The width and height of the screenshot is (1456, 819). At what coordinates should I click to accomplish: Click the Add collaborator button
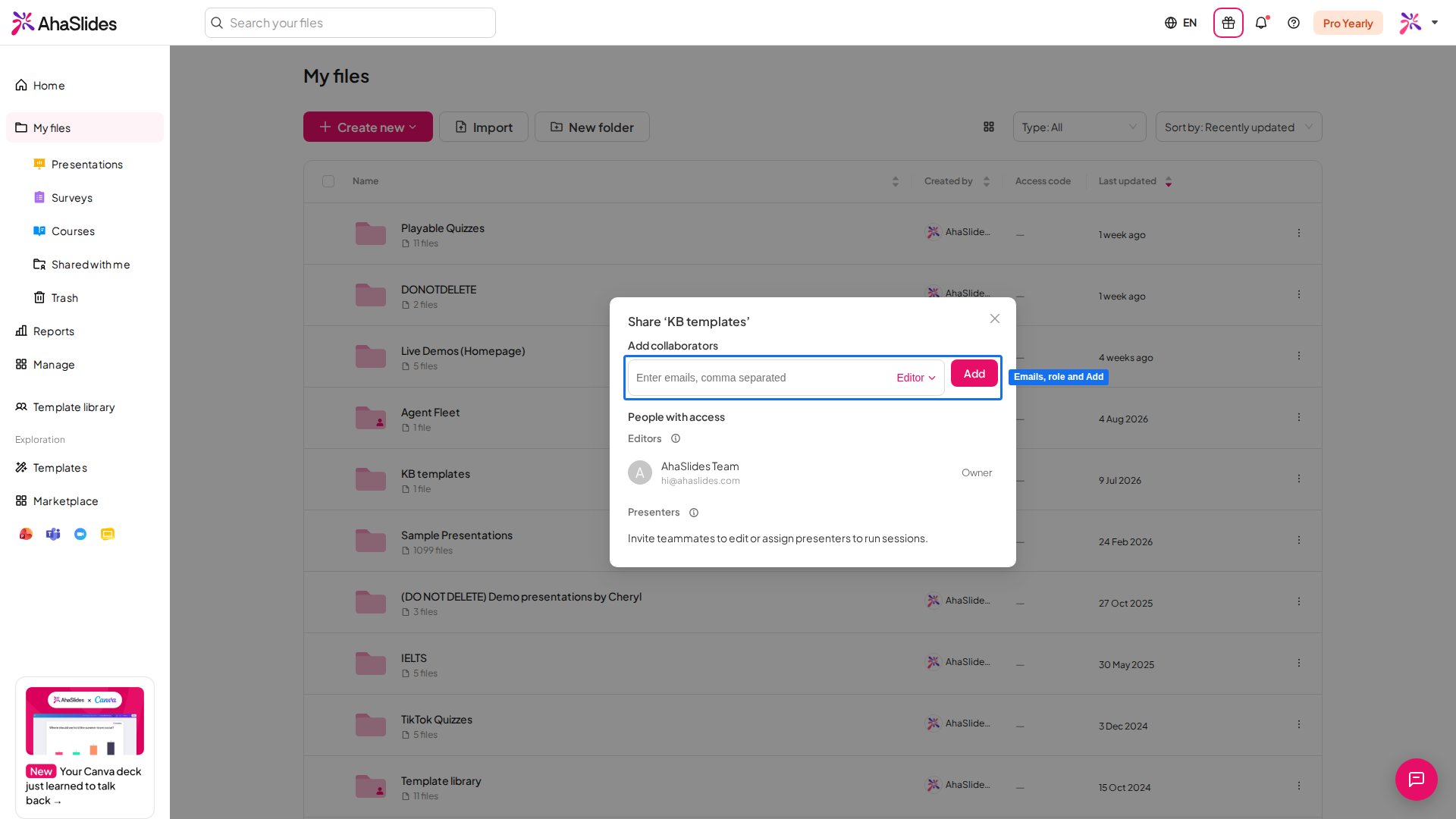click(x=974, y=373)
